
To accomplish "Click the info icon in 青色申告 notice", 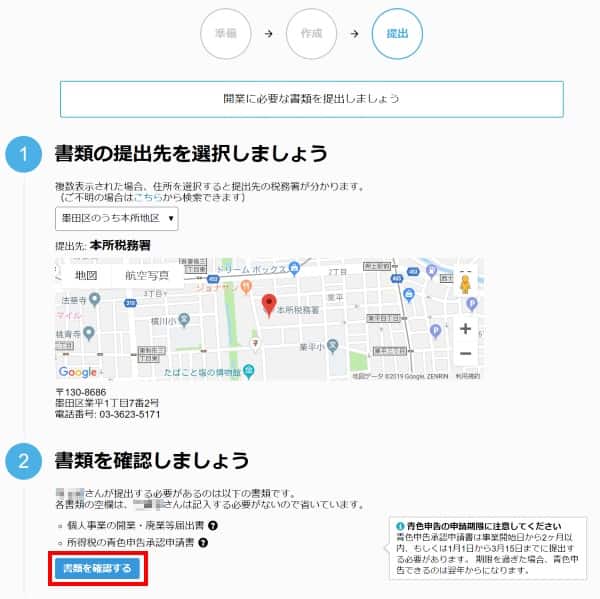I will [x=400, y=526].
